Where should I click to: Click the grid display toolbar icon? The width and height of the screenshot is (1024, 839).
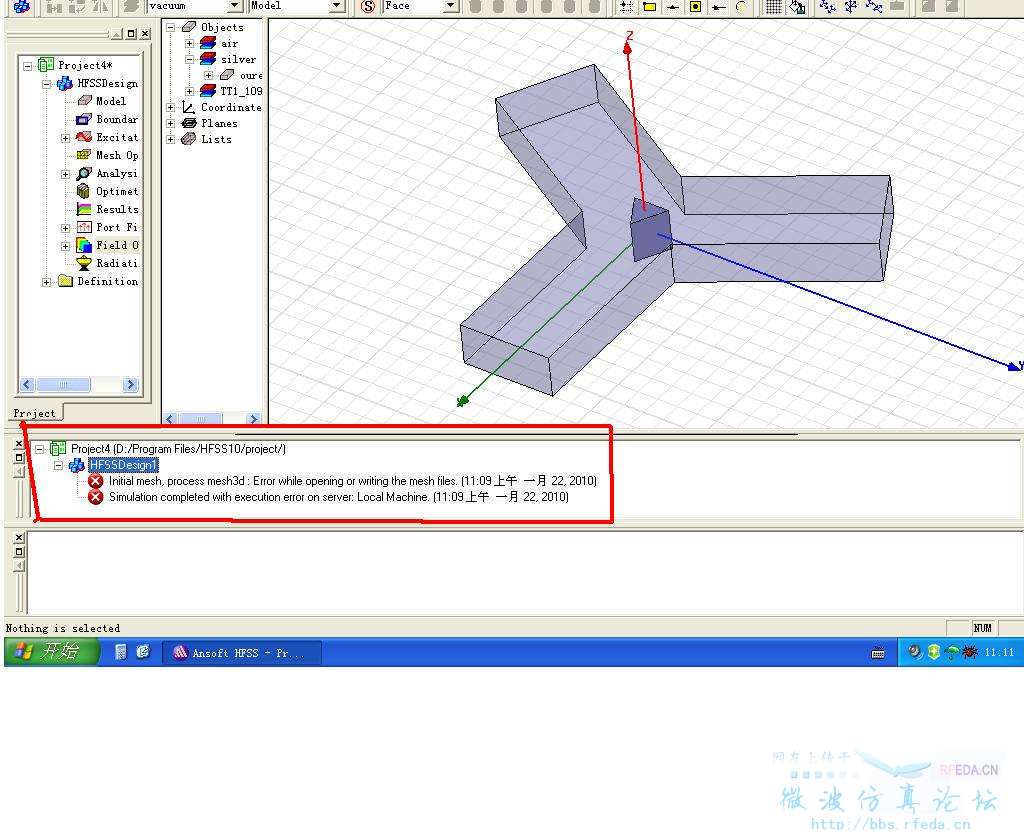(x=774, y=7)
